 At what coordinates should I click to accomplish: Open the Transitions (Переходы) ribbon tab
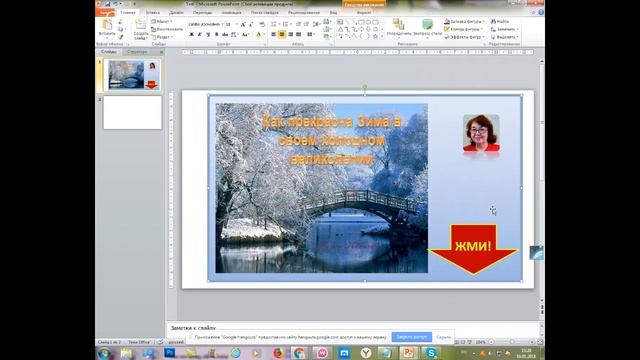202,13
